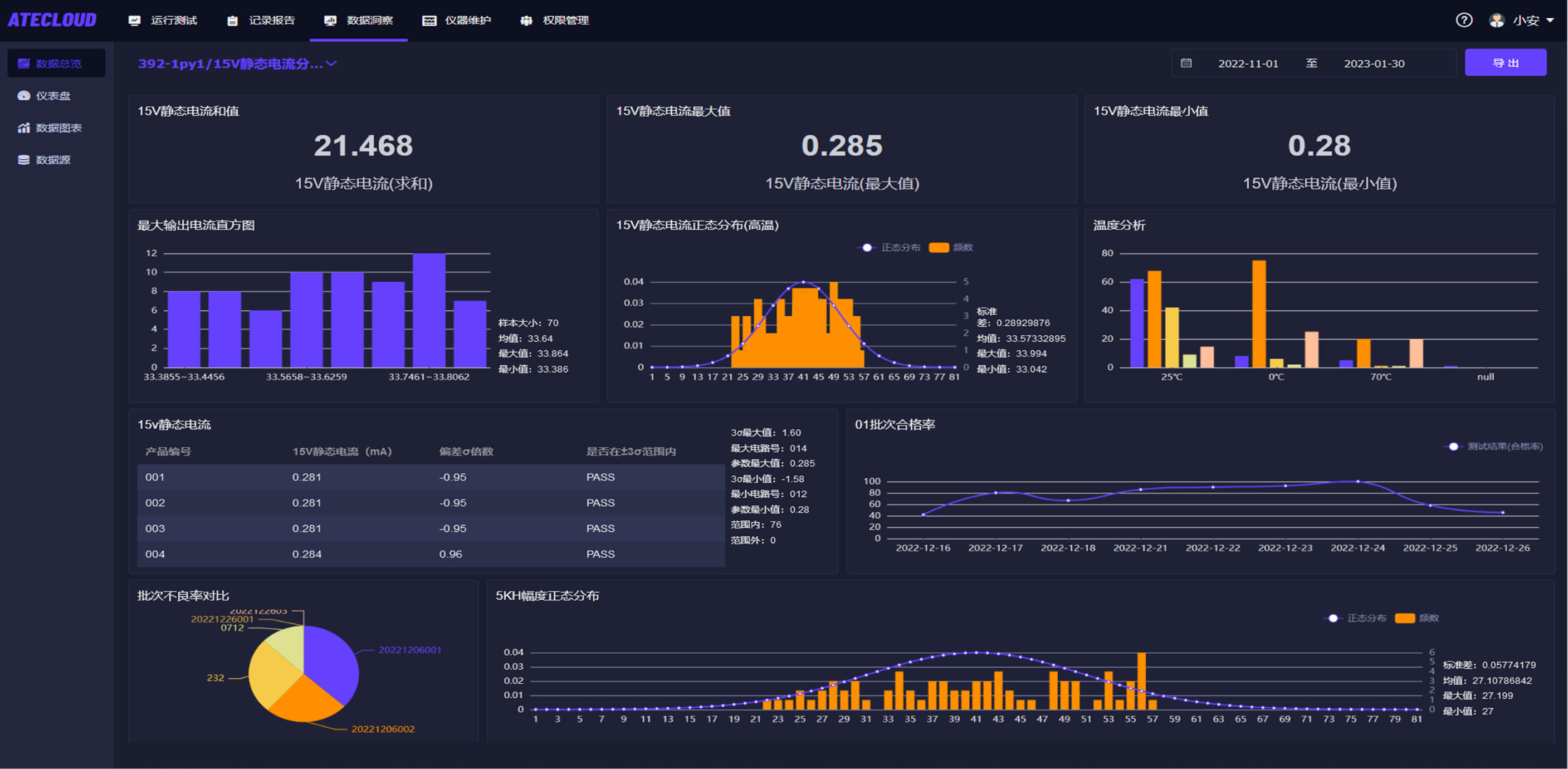
Task: Switch to the 记录报告 tab
Action: [x=261, y=21]
